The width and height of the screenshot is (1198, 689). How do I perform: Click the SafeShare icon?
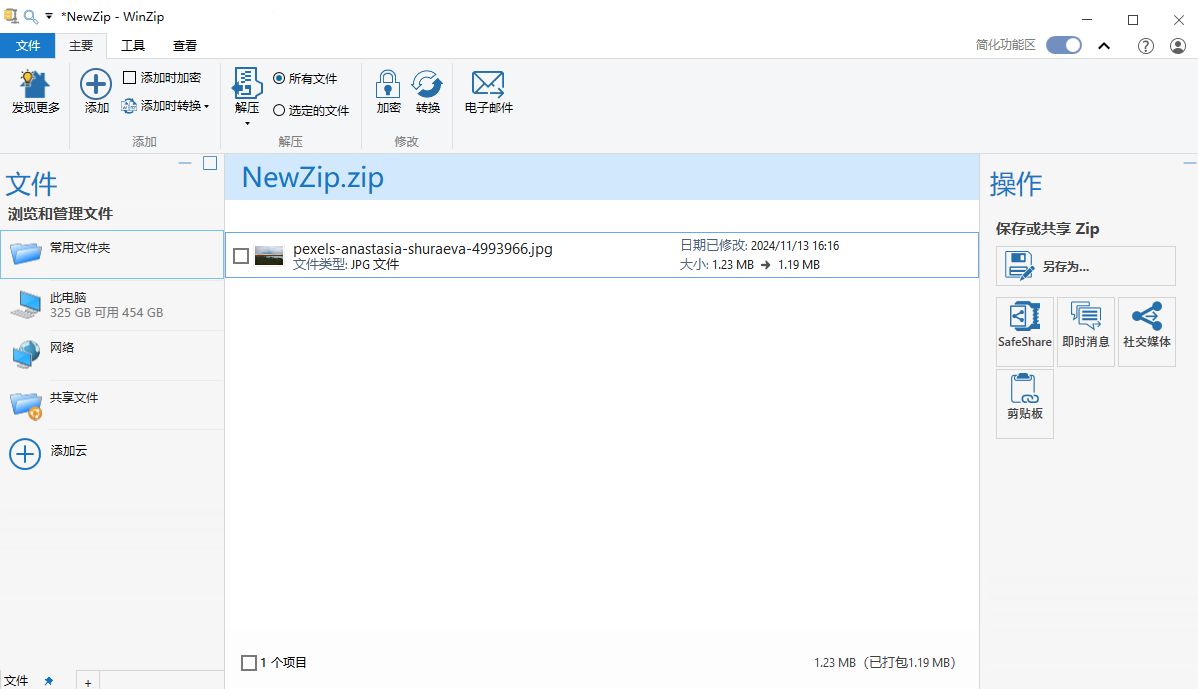1025,315
